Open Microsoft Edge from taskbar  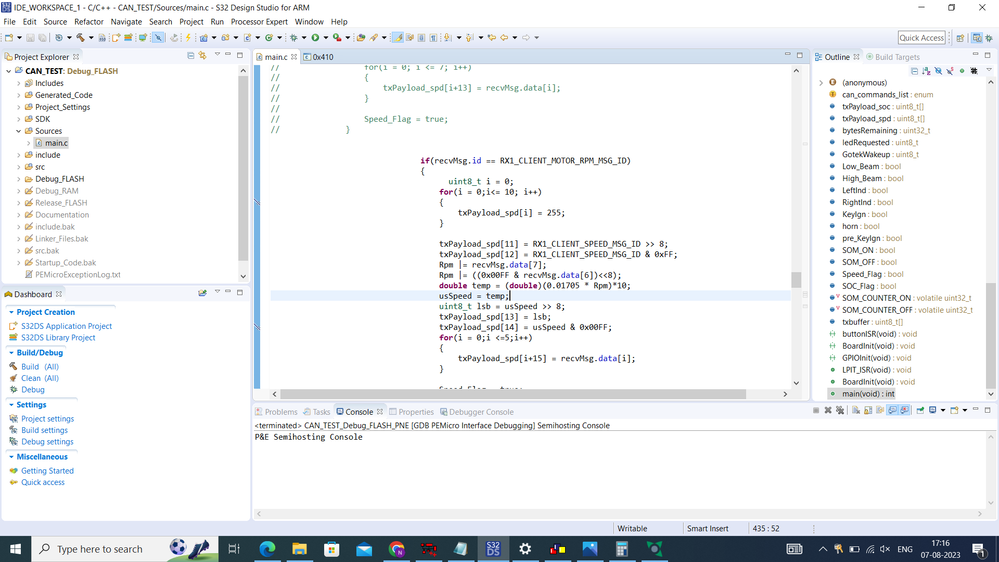[x=267, y=549]
